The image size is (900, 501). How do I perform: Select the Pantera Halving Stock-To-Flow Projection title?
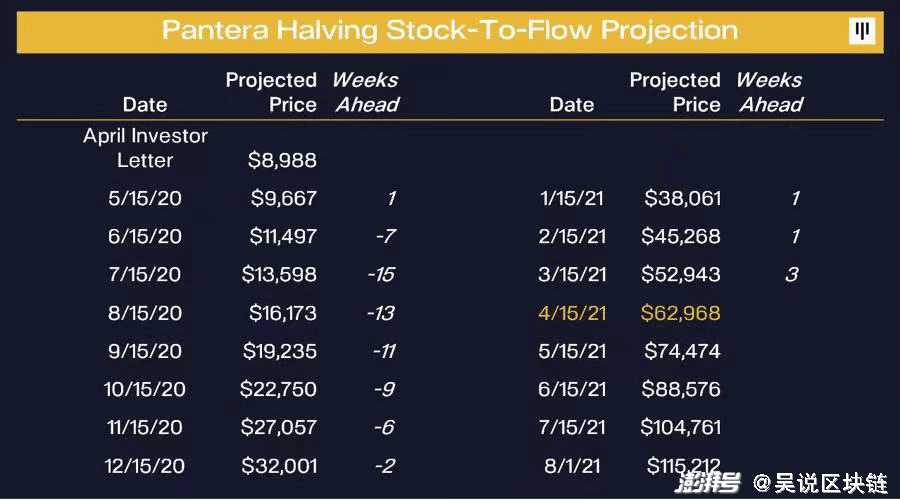pos(450,30)
